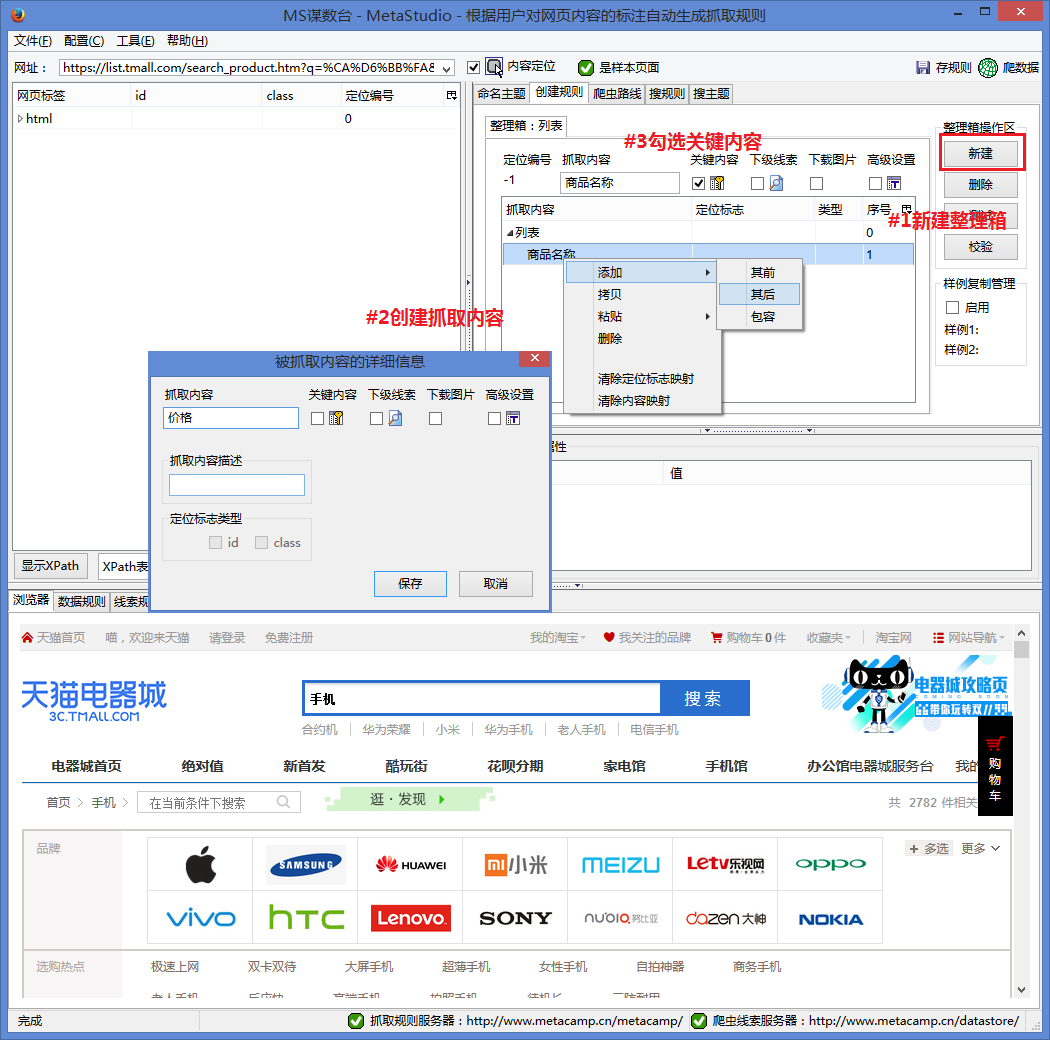The width and height of the screenshot is (1050, 1040).
Task: Switch to 命名主题 tab
Action: point(501,94)
